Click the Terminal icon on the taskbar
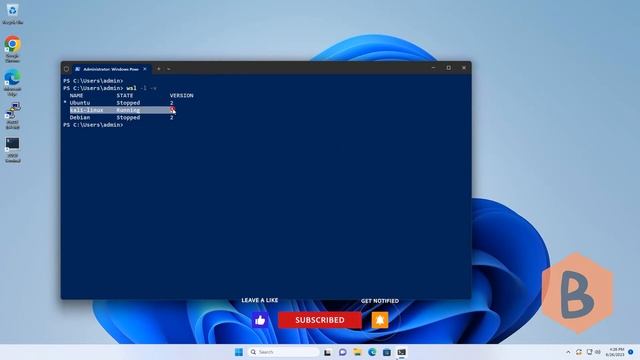Screen dimensions: 640x360 click(401, 352)
